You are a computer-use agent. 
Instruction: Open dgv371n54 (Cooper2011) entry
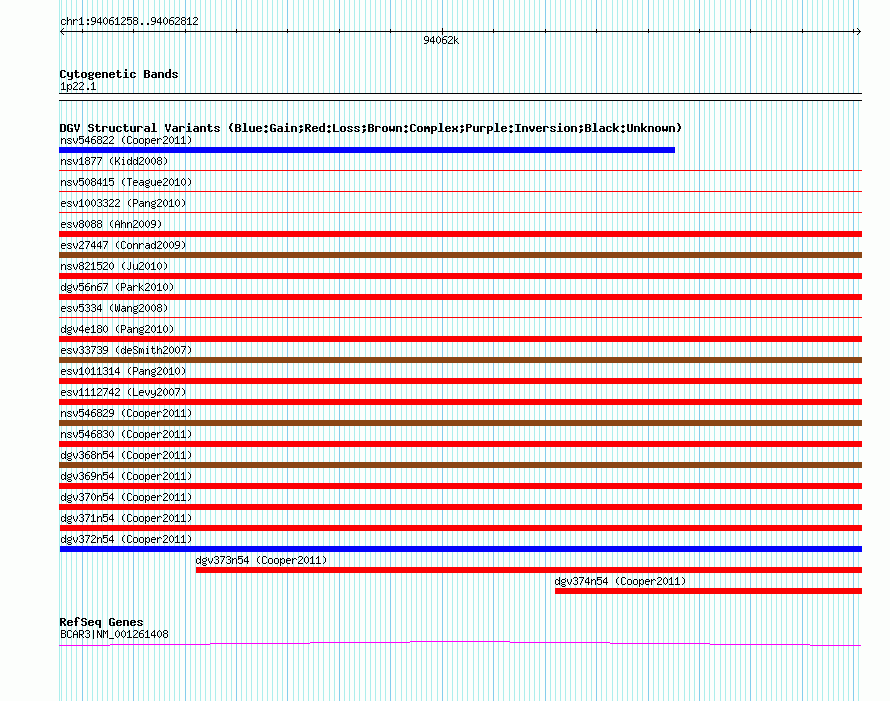point(126,518)
